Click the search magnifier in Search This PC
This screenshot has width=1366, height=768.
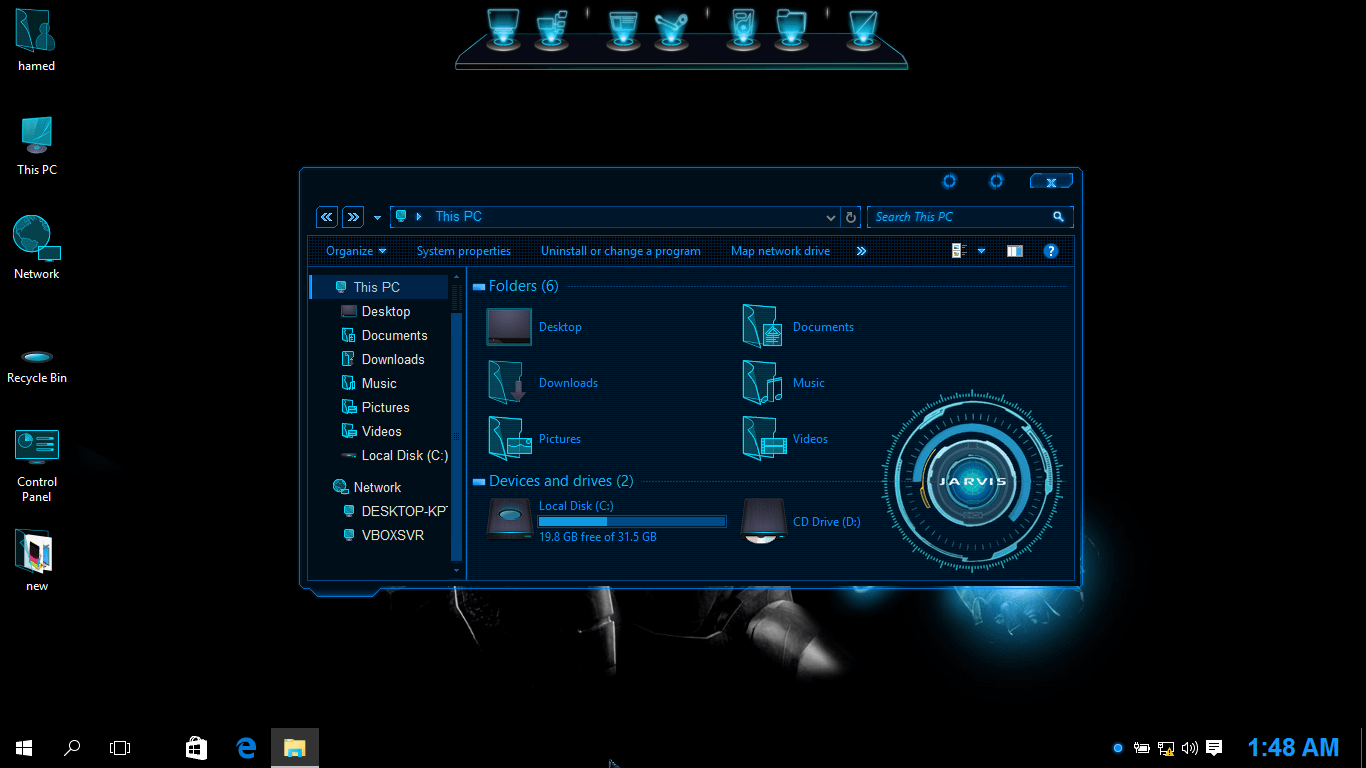(x=1058, y=217)
